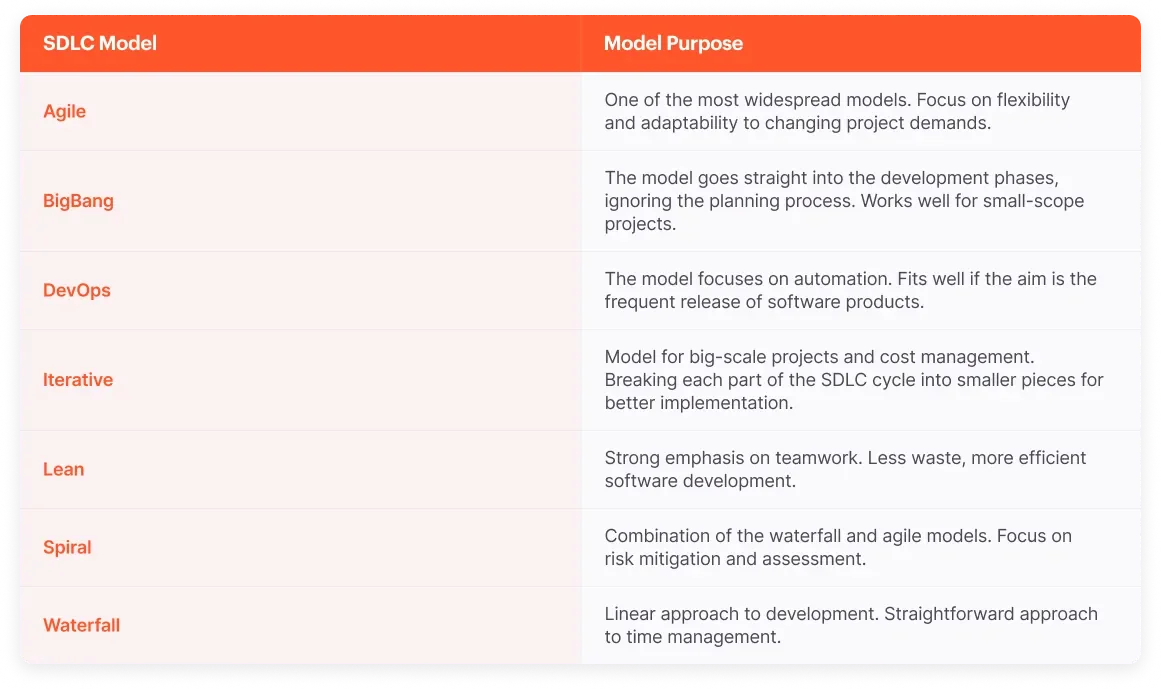
Task: Click the Model Purpose column header
Action: coord(673,43)
